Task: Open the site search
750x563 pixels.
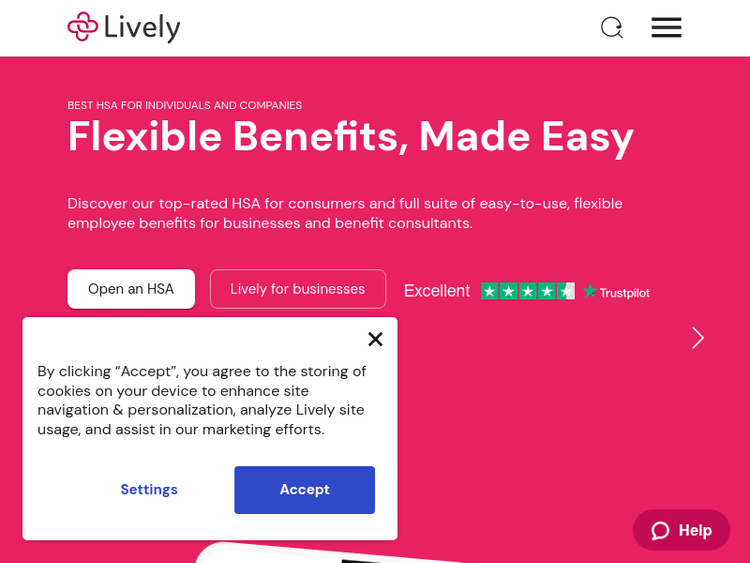Action: 611,27
